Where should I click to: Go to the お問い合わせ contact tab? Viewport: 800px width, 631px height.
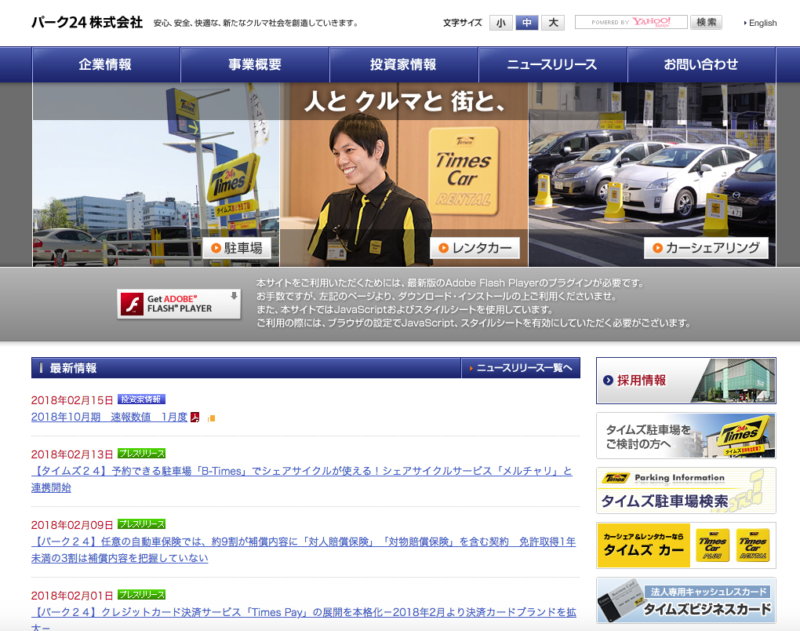coord(701,65)
